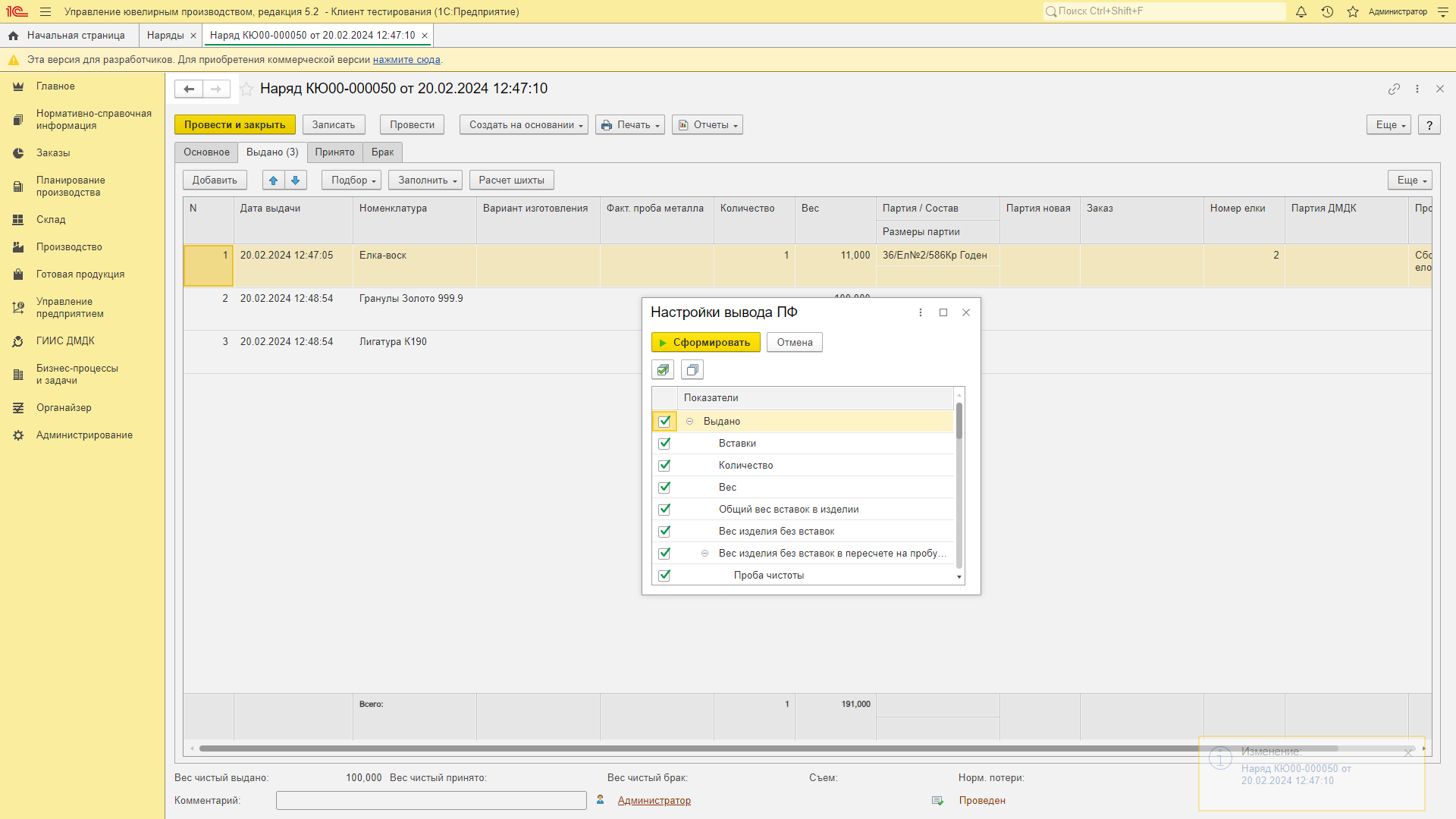Image resolution: width=1456 pixels, height=819 pixels.
Task: Click Расчет шихты button
Action: tap(512, 180)
